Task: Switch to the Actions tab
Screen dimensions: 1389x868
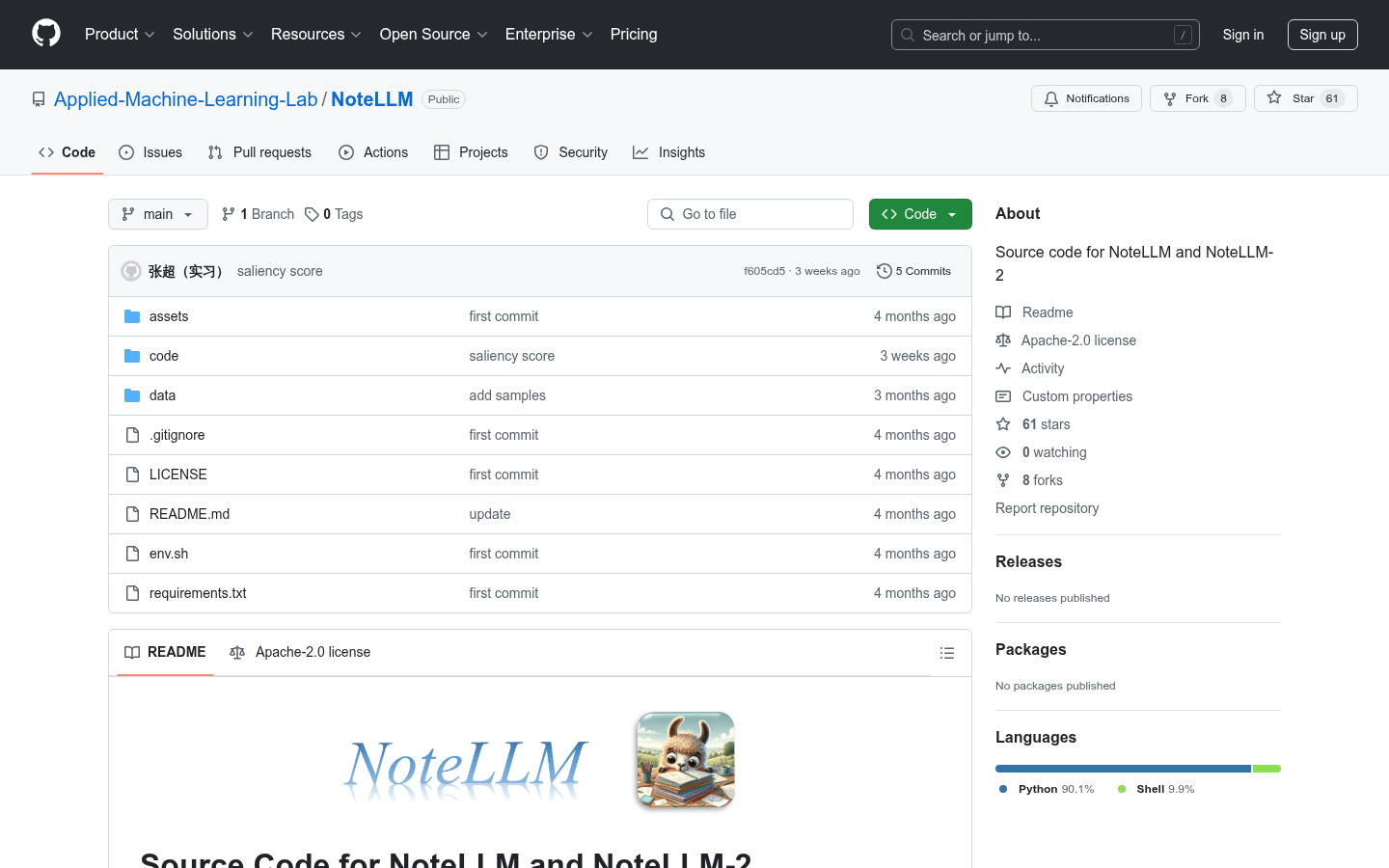Action: (373, 152)
